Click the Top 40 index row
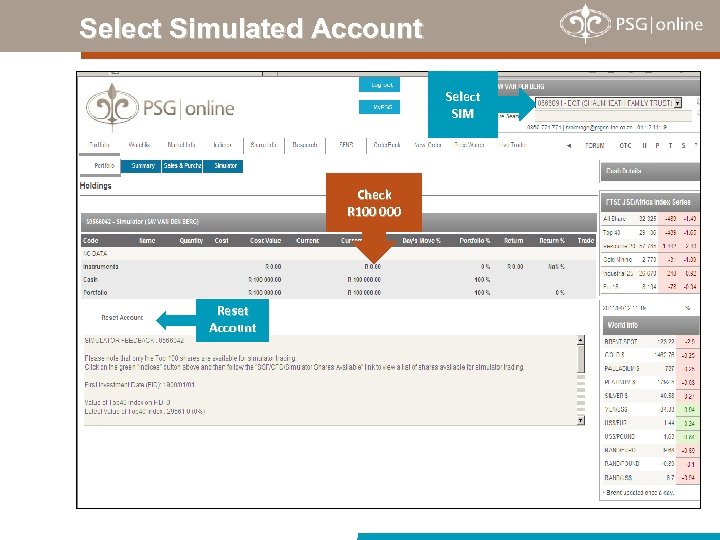 650,233
